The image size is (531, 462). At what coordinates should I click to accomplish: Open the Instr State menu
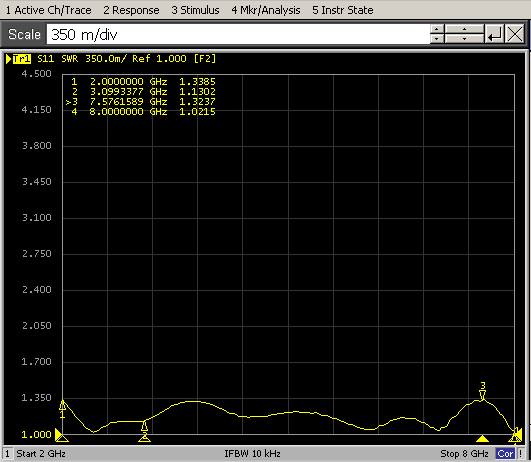pos(343,10)
